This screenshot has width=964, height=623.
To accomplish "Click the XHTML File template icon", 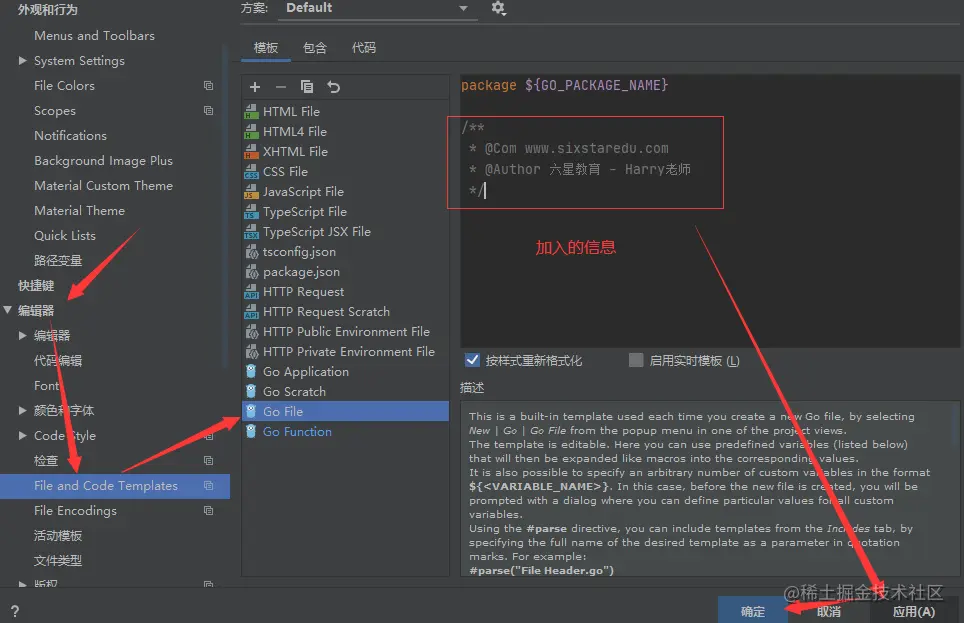I will coord(251,151).
